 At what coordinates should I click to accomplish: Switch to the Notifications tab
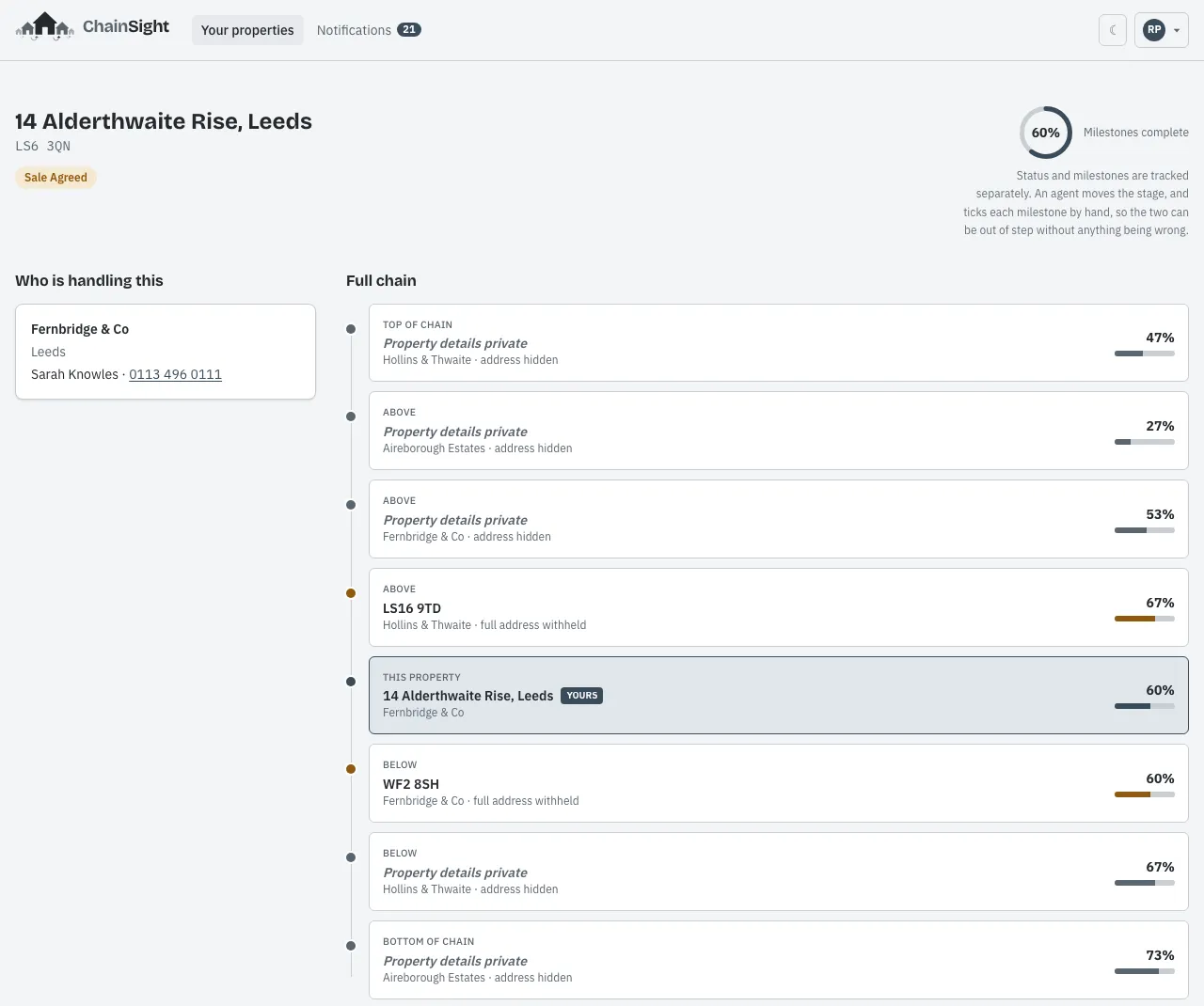pos(369,30)
